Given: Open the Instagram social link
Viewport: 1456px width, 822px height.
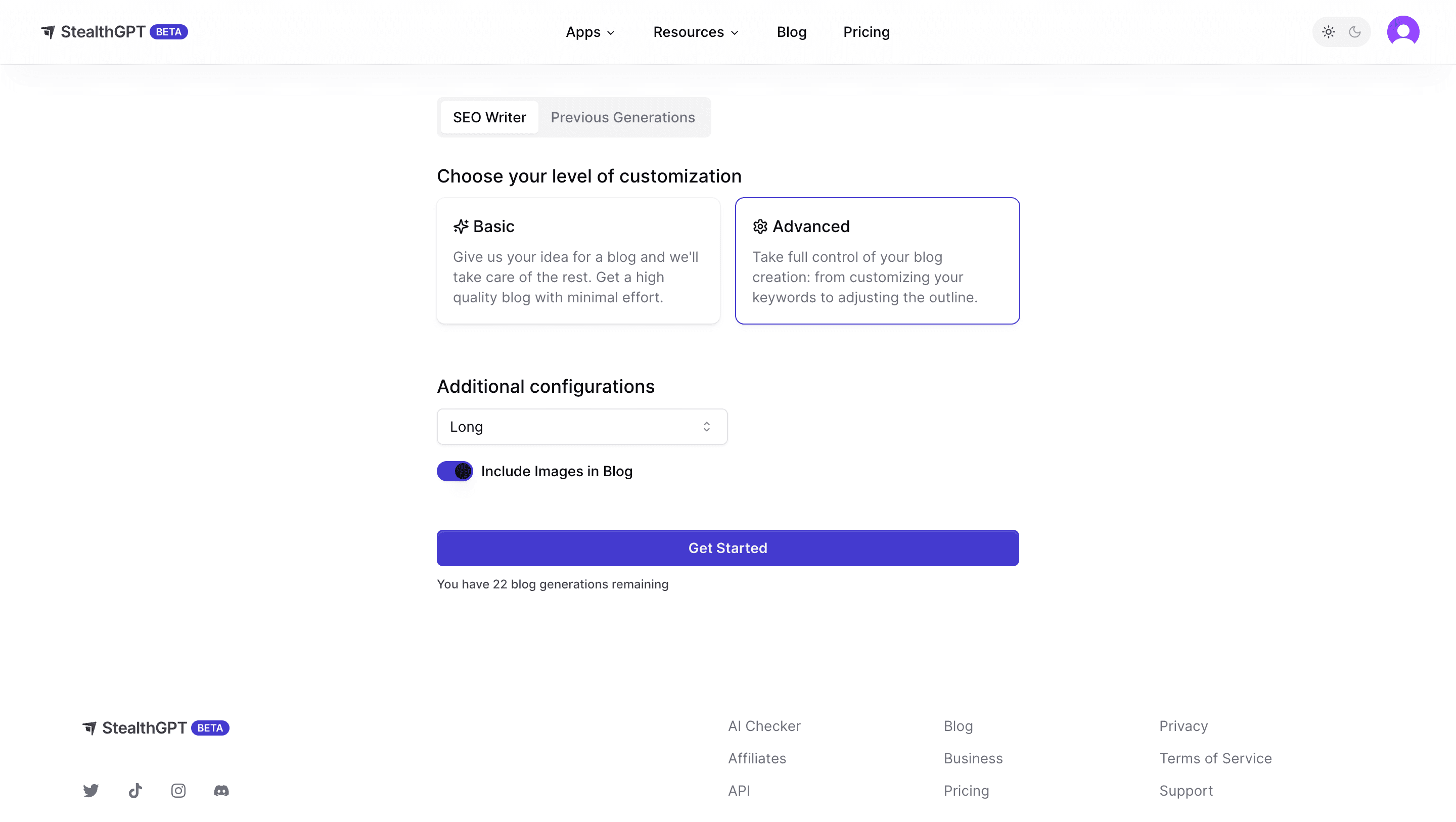Looking at the screenshot, I should (x=178, y=790).
